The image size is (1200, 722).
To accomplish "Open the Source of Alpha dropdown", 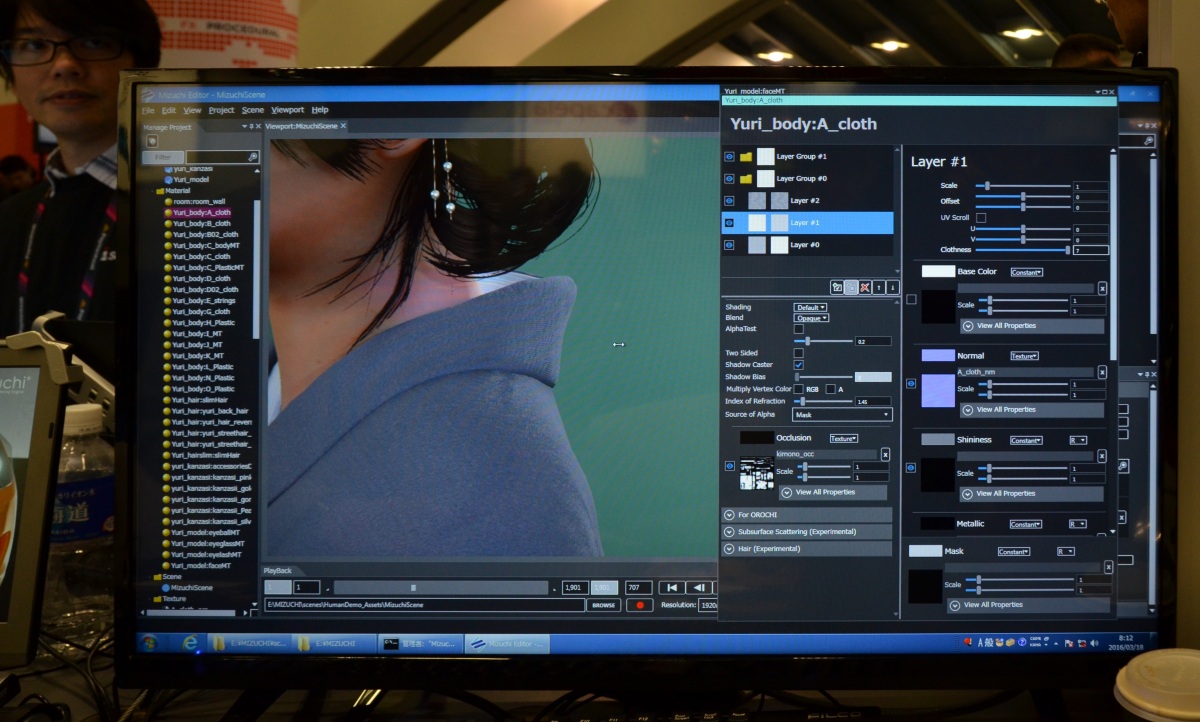I will 842,414.
